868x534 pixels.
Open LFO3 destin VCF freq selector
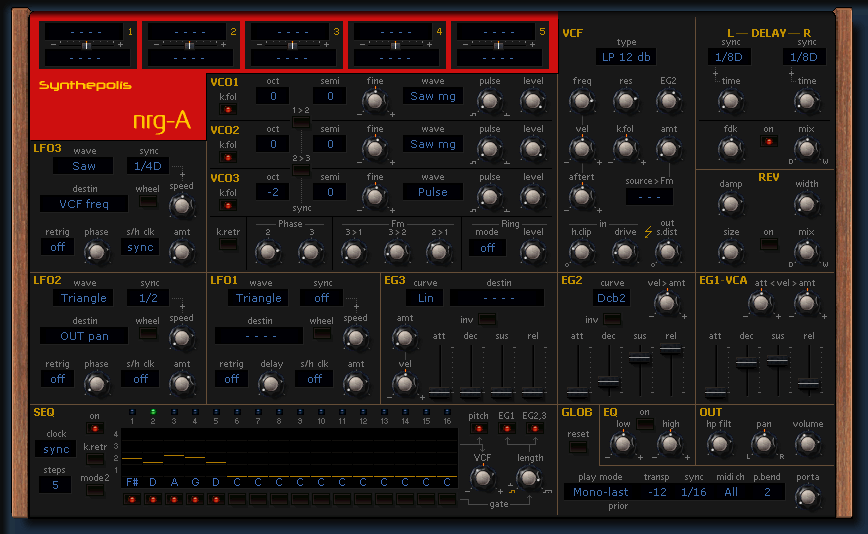(x=84, y=204)
